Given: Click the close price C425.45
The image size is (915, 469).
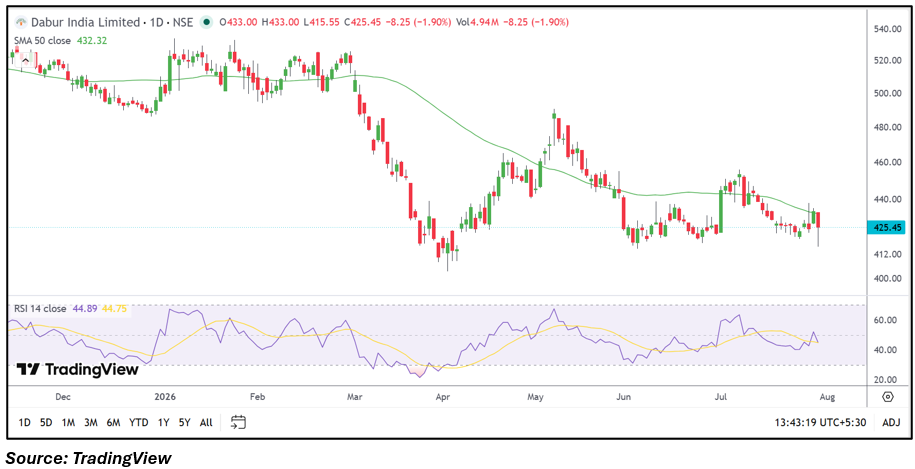Looking at the screenshot, I should (364, 23).
